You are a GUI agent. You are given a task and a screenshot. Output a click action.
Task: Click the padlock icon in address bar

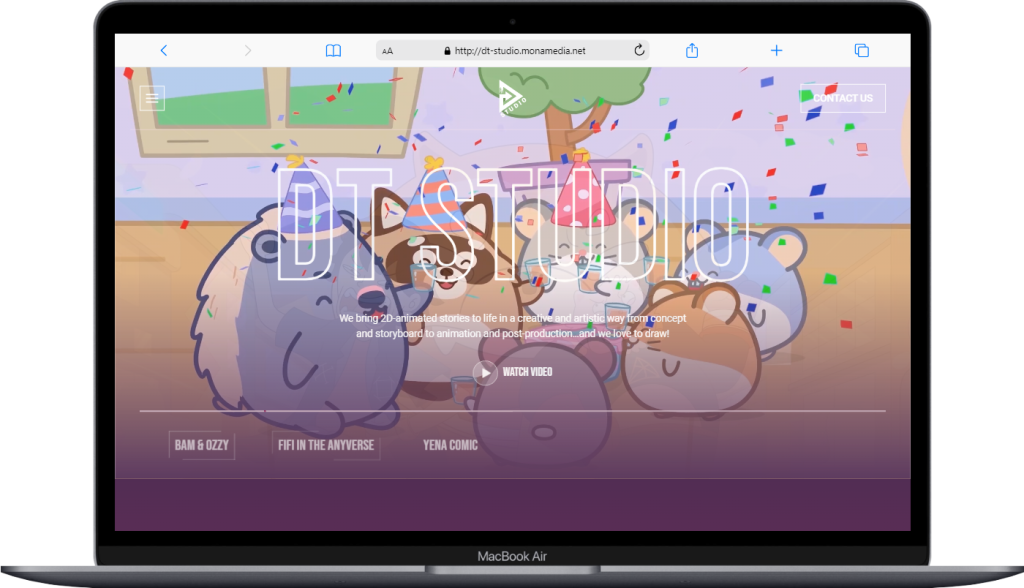tap(447, 50)
